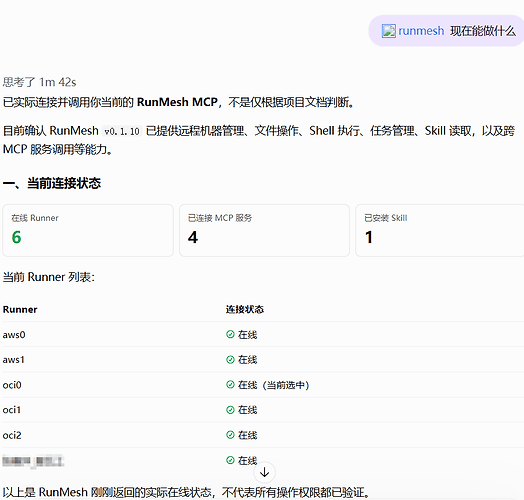This screenshot has width=524, height=500.
Task: Click the scroll-to-bottom arrow button
Action: (264, 472)
